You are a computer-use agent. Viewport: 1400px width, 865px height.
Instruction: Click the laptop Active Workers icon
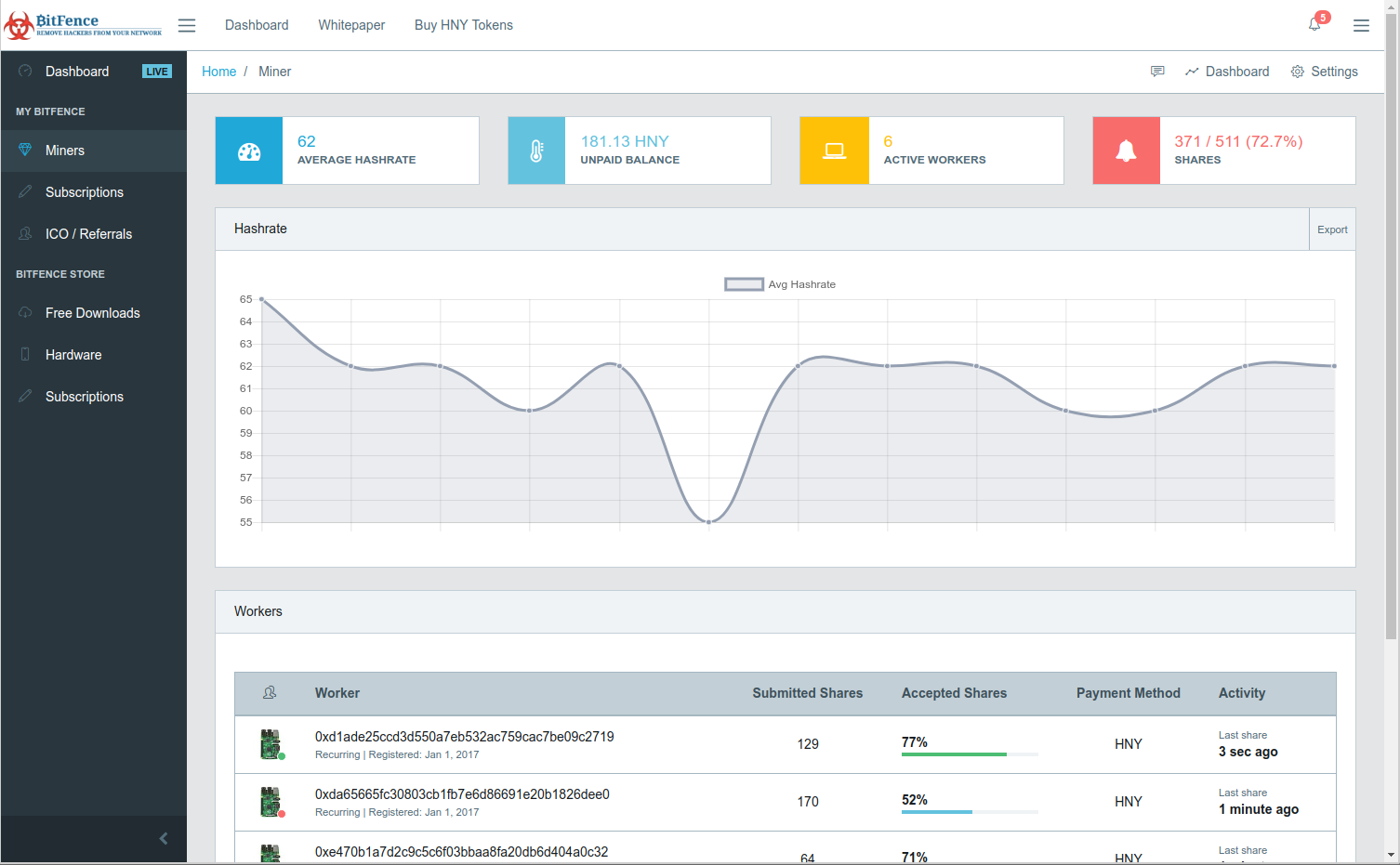pos(835,151)
